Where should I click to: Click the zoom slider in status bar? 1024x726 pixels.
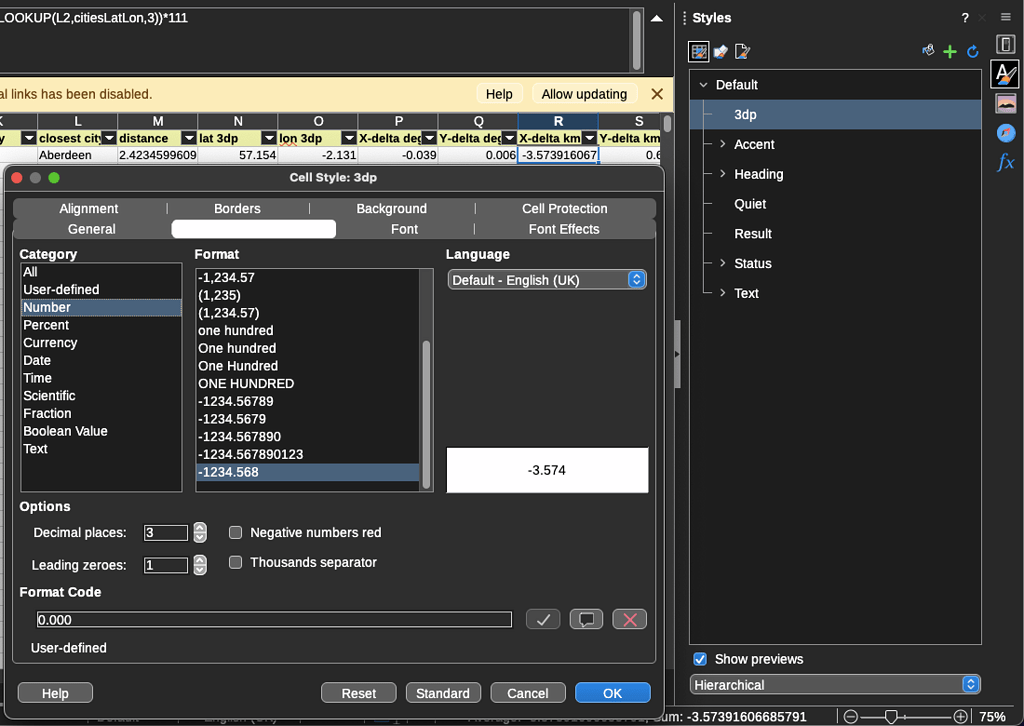(x=890, y=716)
